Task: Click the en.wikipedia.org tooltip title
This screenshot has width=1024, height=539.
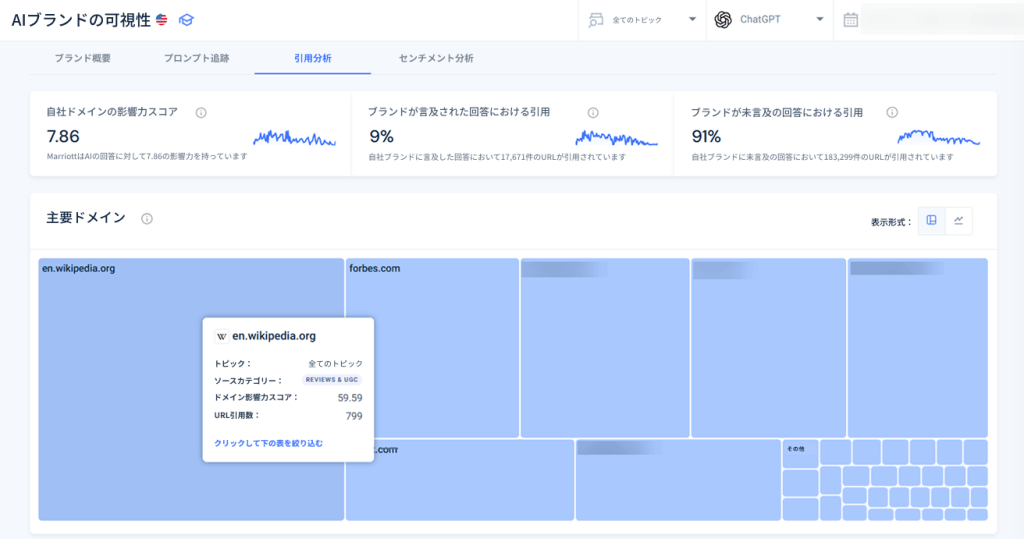Action: [274, 336]
